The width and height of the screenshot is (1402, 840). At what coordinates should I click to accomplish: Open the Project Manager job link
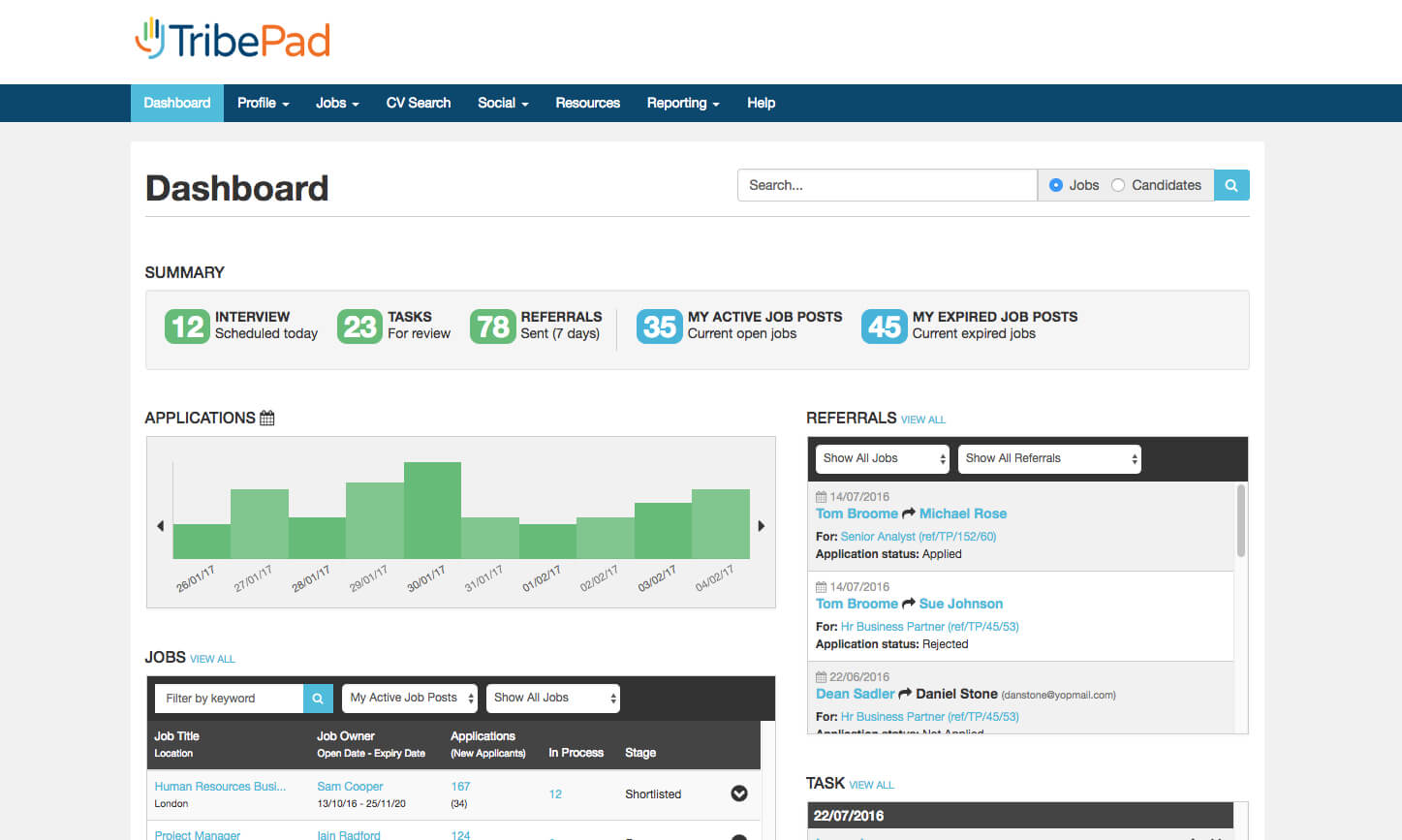(x=198, y=834)
